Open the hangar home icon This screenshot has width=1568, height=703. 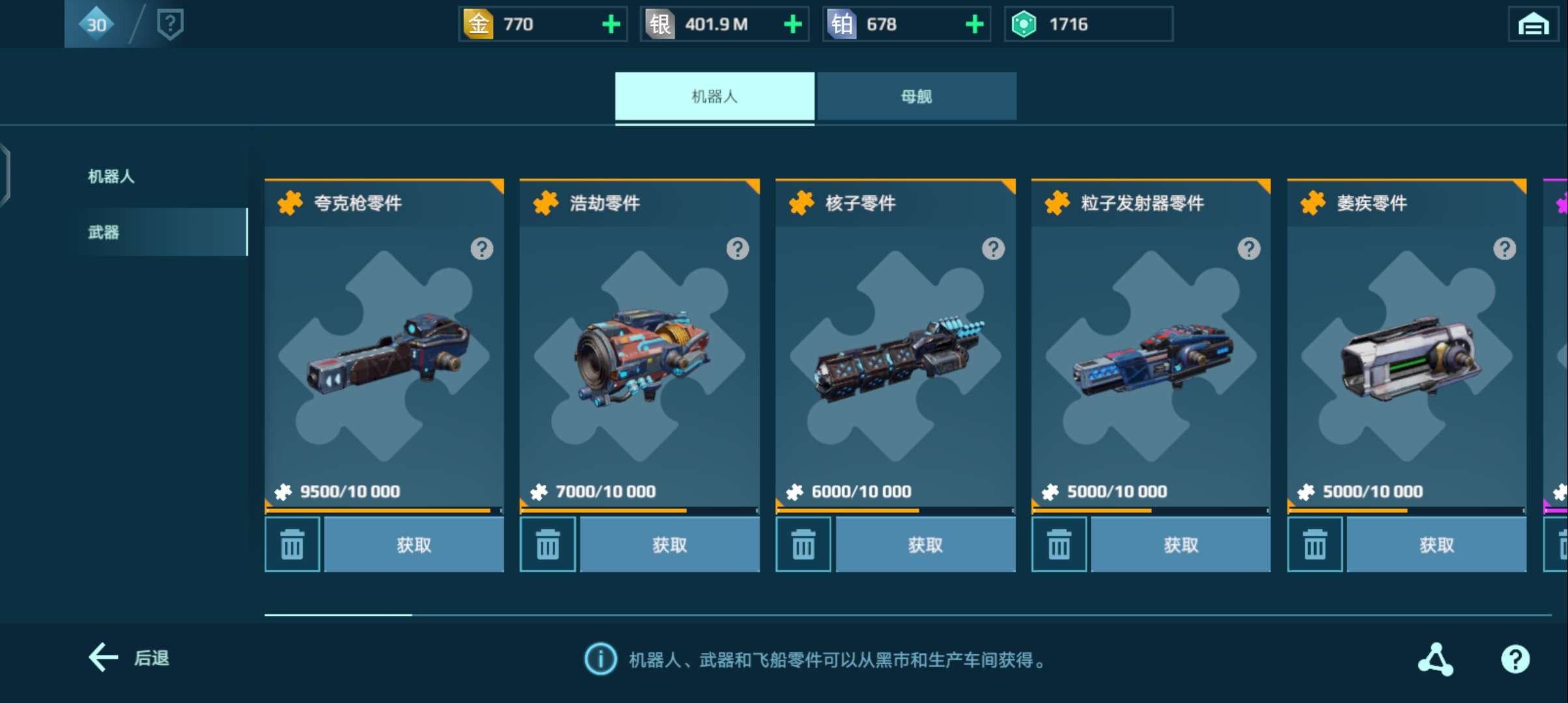pos(1533,25)
